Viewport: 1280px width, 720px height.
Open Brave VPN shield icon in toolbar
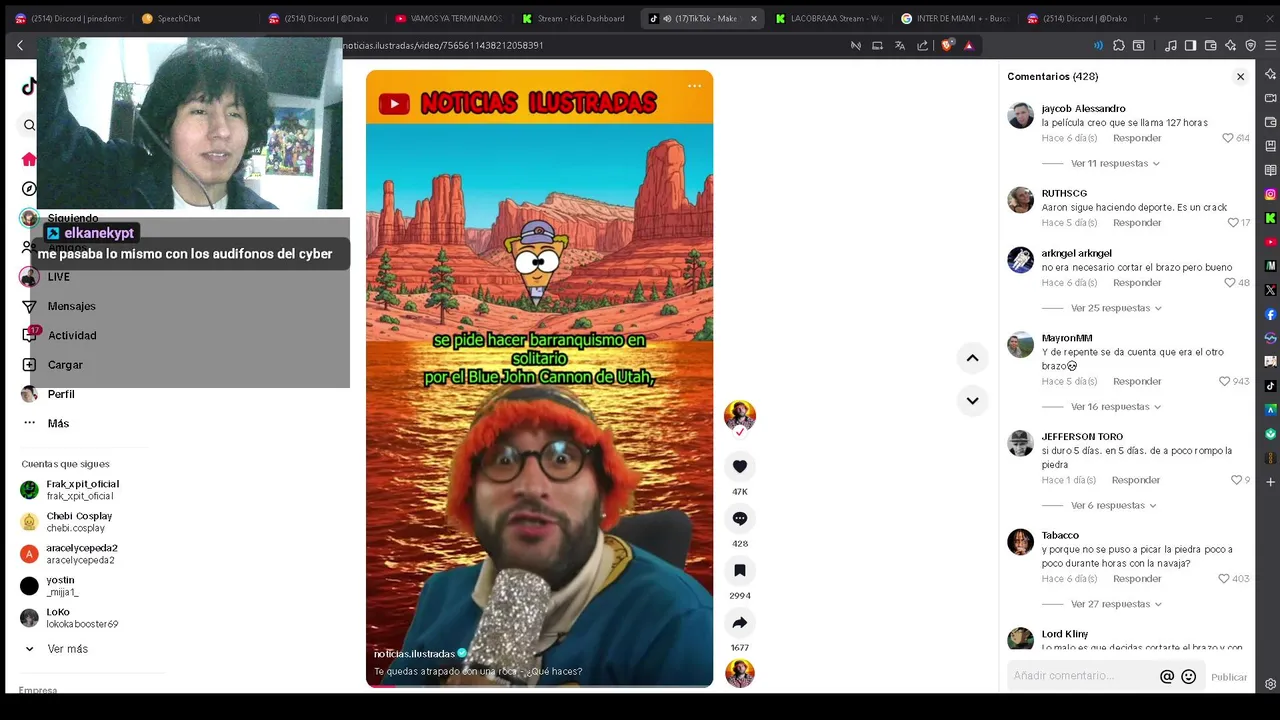pyautogui.click(x=1250, y=45)
